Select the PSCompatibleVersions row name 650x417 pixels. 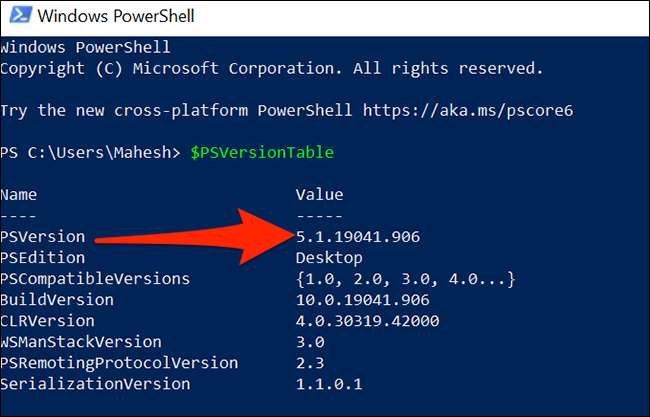tap(95, 279)
